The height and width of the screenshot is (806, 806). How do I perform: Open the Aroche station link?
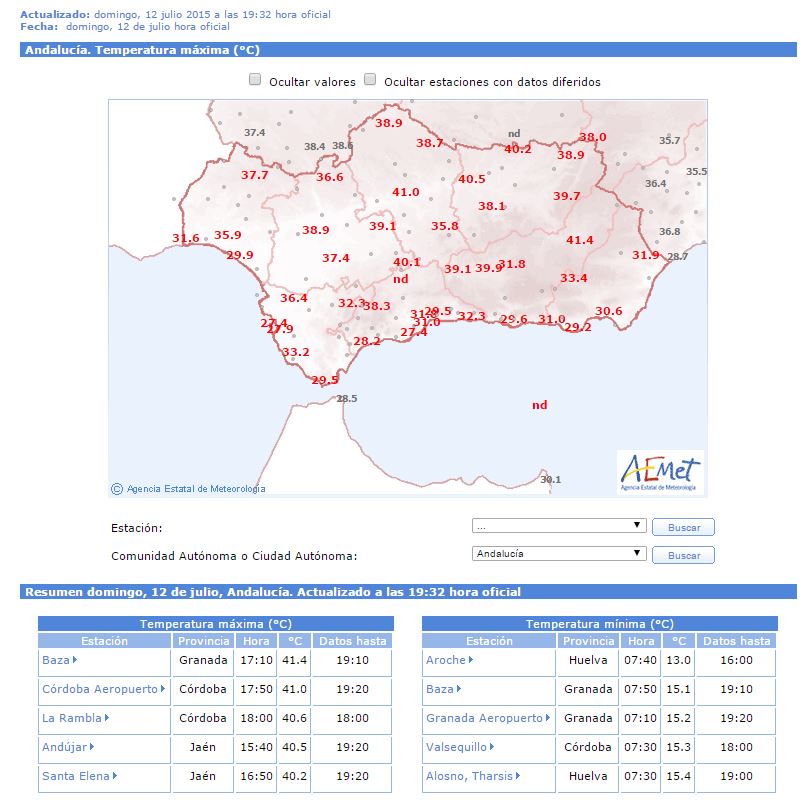(x=449, y=660)
